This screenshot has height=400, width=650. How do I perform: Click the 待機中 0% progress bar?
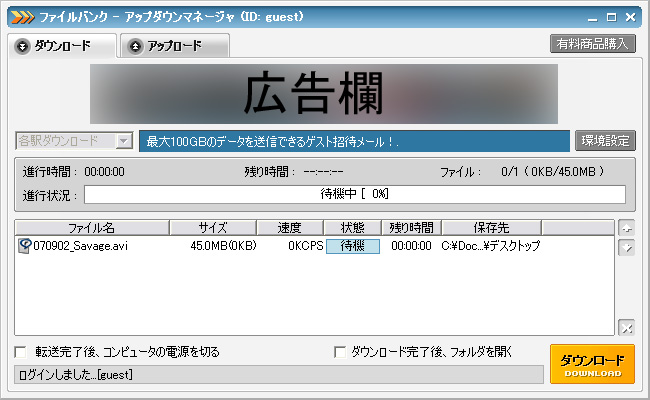[x=355, y=194]
